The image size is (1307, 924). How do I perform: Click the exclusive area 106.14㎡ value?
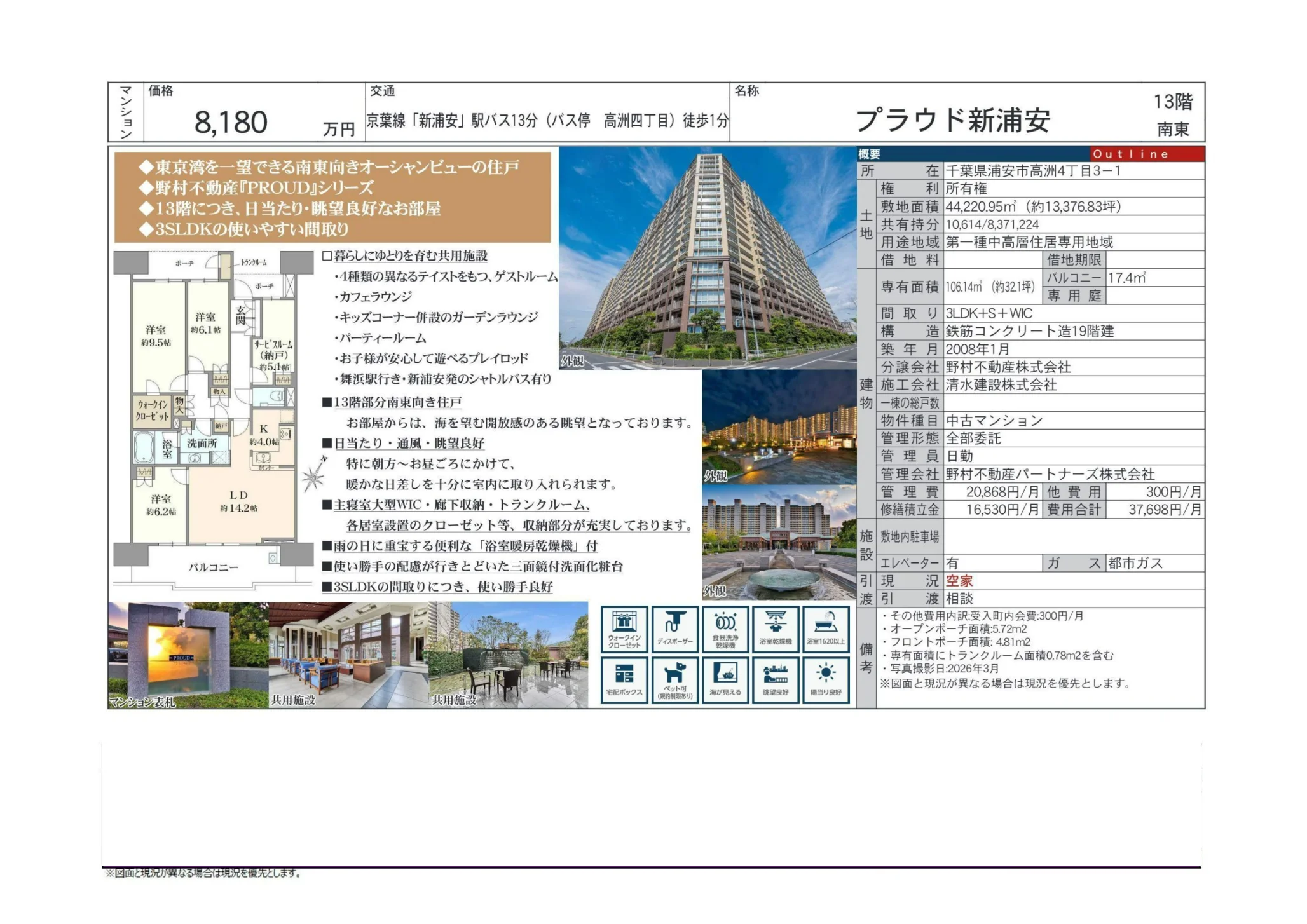[x=990, y=287]
